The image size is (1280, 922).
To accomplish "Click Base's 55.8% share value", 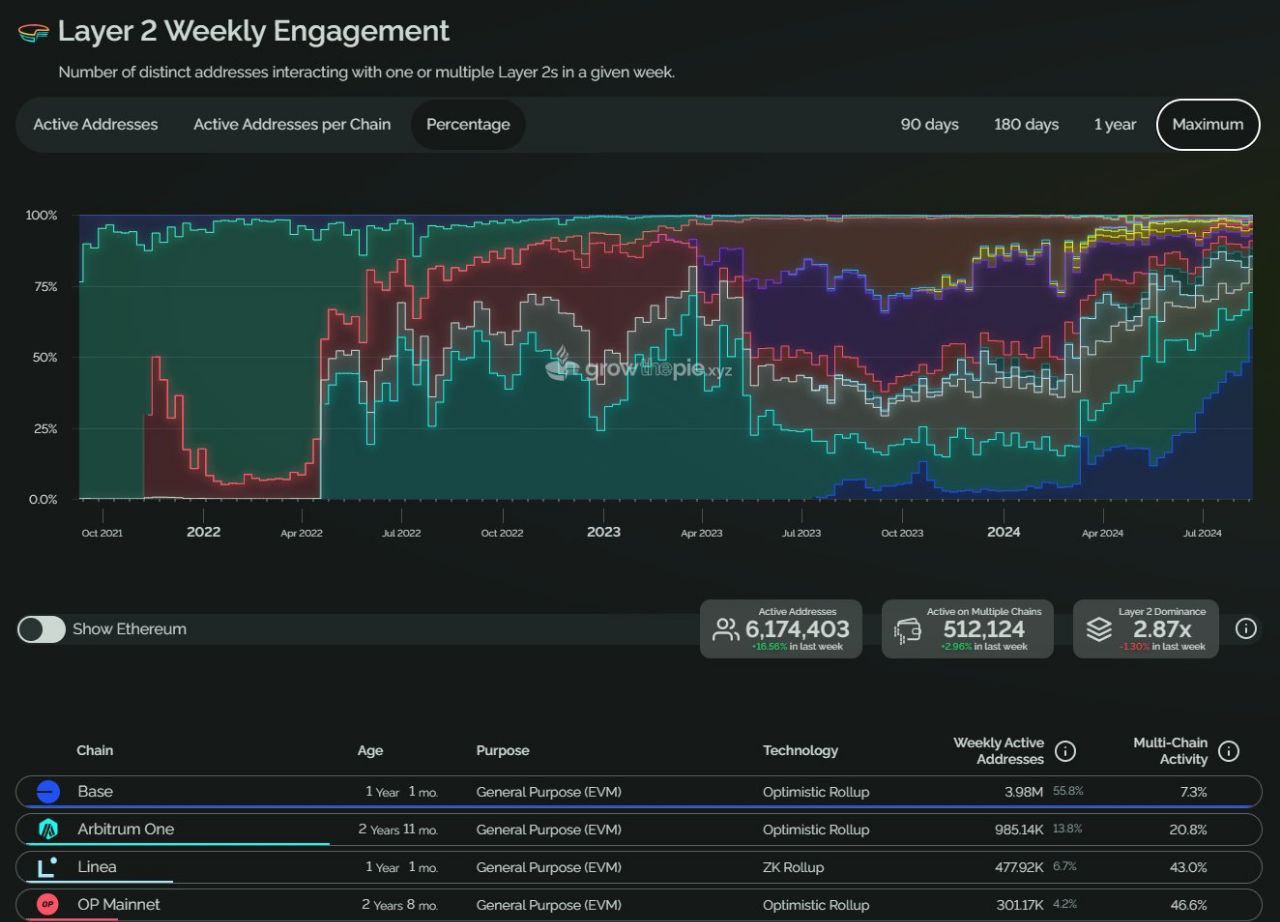I will pyautogui.click(x=1068, y=791).
